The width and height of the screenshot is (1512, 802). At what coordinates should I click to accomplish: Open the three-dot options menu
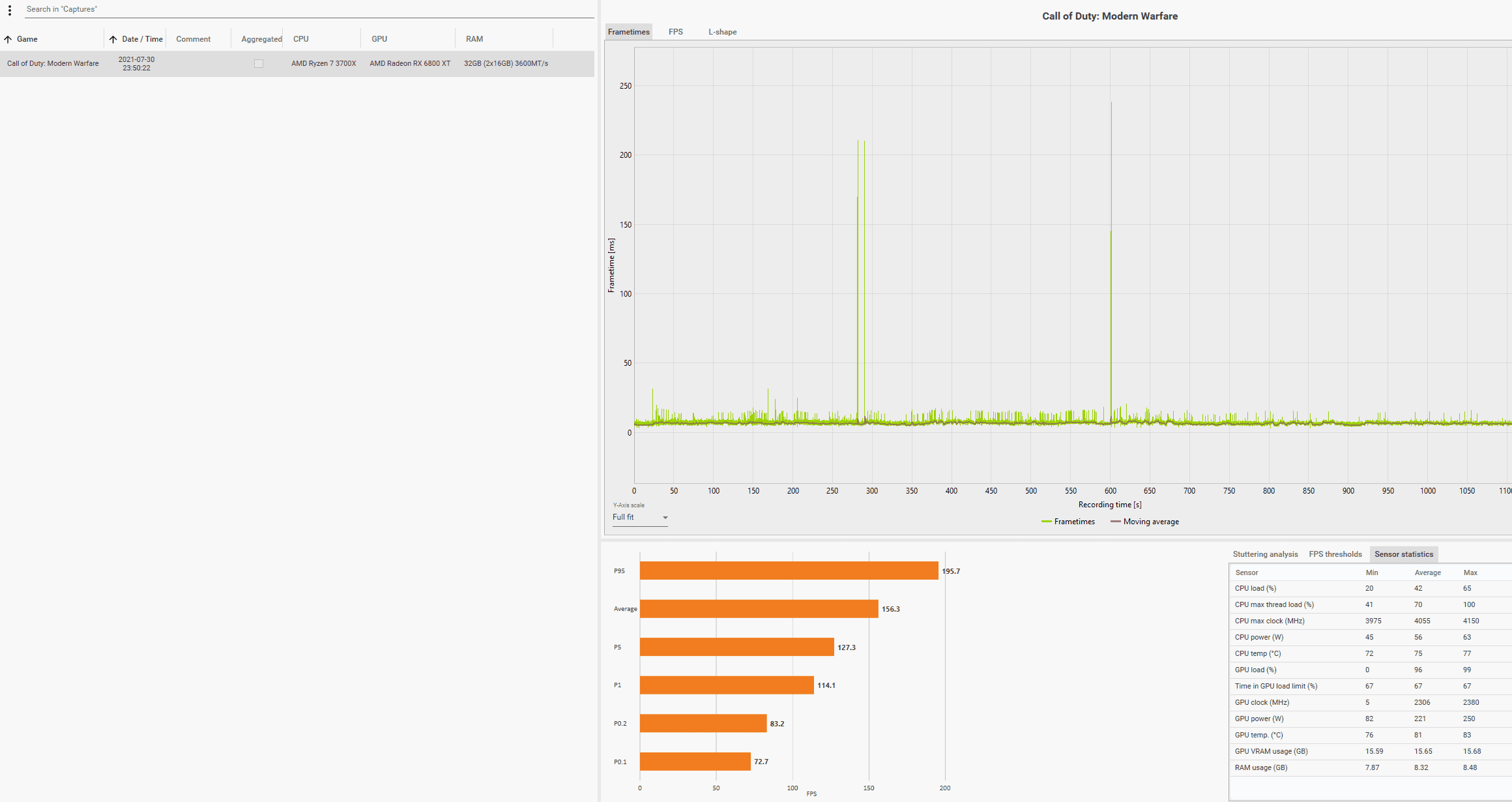[10, 10]
